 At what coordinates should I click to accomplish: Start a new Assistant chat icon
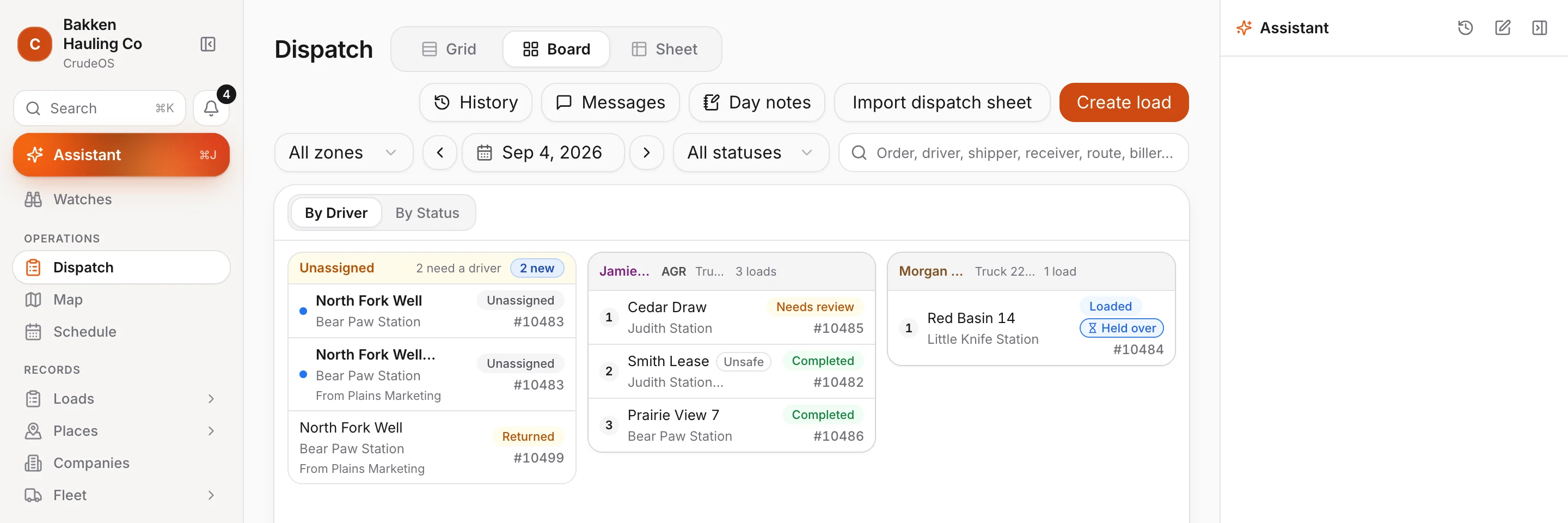coord(1502,28)
